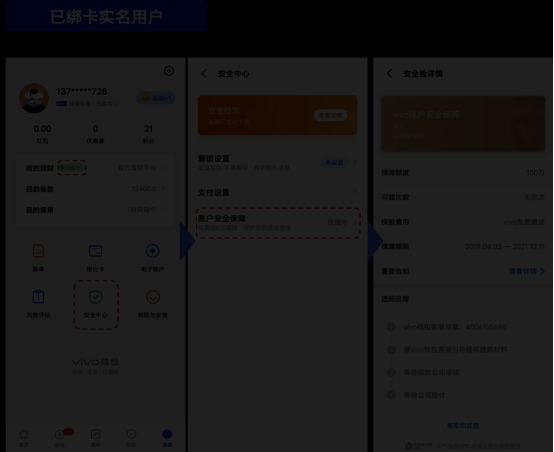This screenshot has height=452, width=554.
Task: Expand 我的借款 12400.0 row chevron
Action: coord(164,189)
